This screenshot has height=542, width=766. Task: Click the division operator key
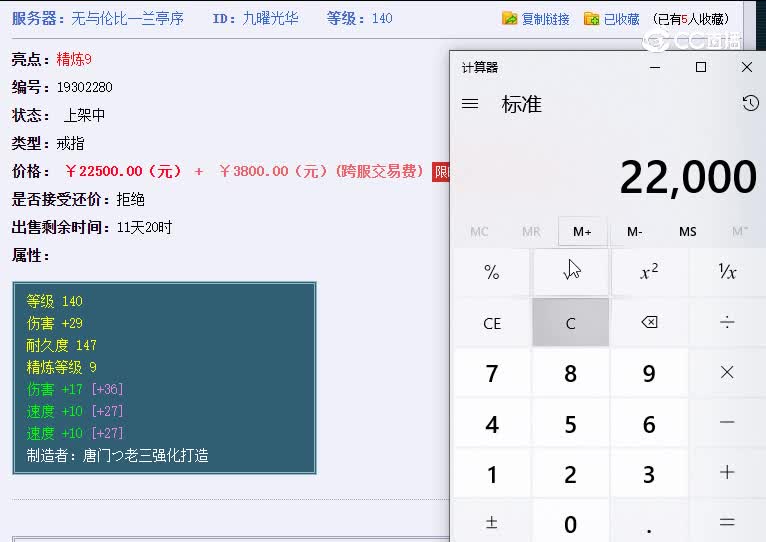pos(727,323)
